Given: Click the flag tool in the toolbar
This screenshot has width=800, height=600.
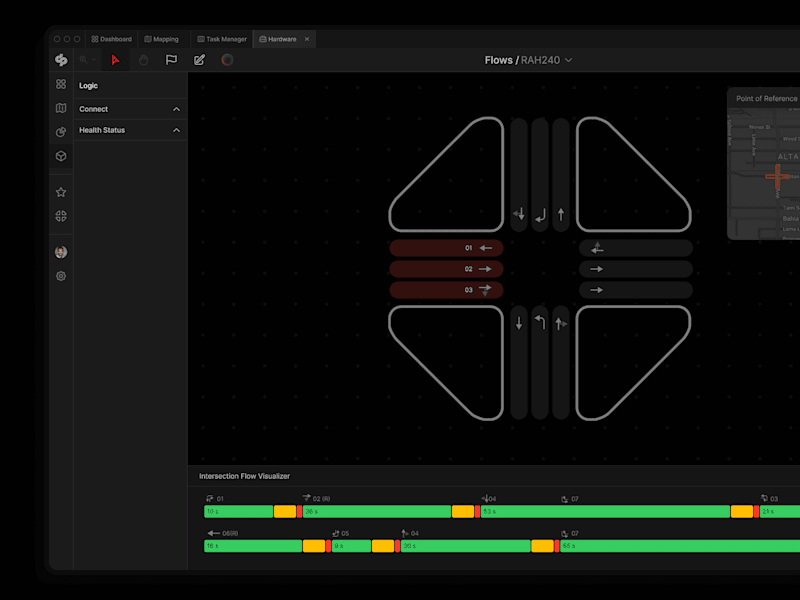Looking at the screenshot, I should pyautogui.click(x=171, y=60).
